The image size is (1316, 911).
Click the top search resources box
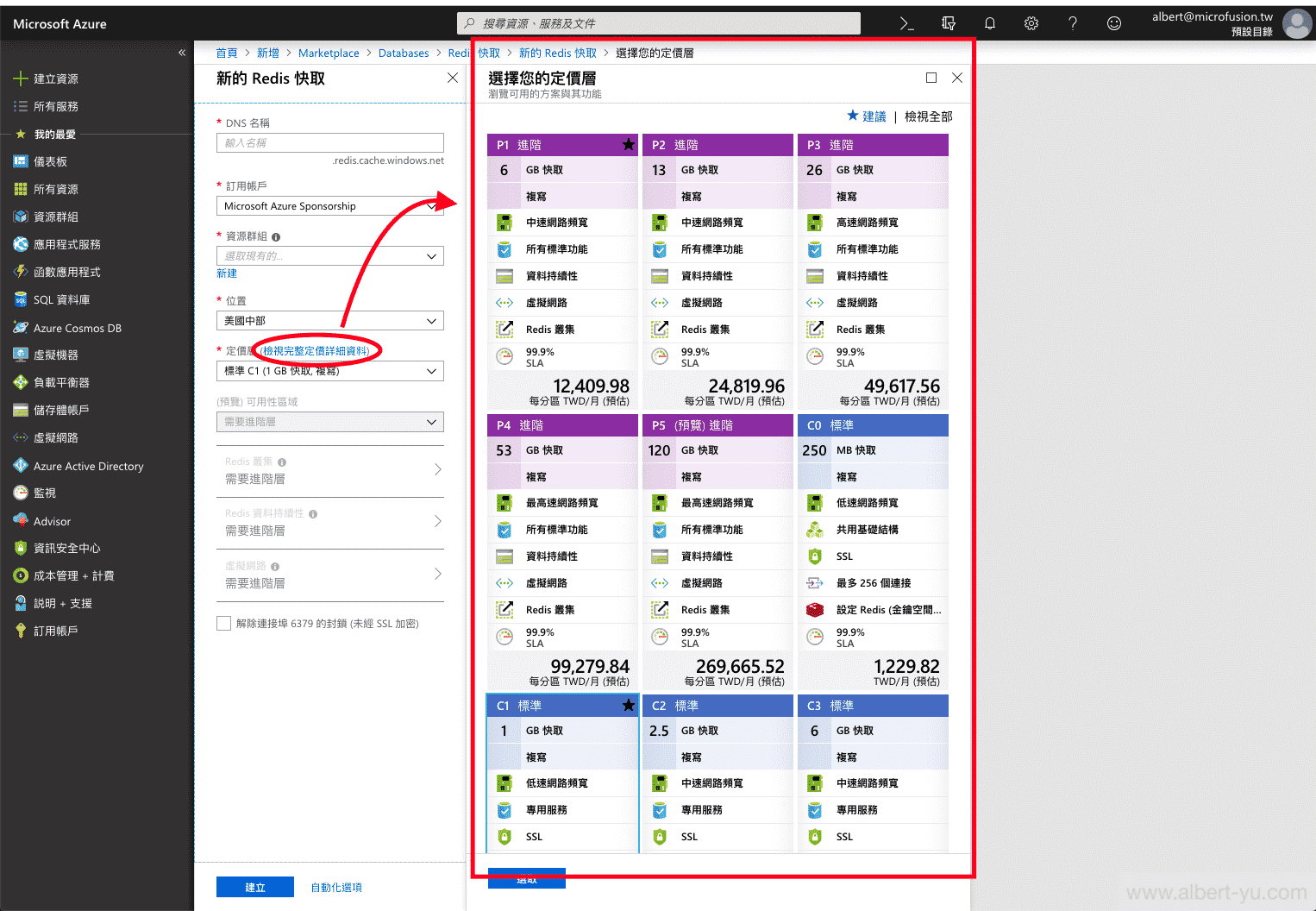[659, 23]
